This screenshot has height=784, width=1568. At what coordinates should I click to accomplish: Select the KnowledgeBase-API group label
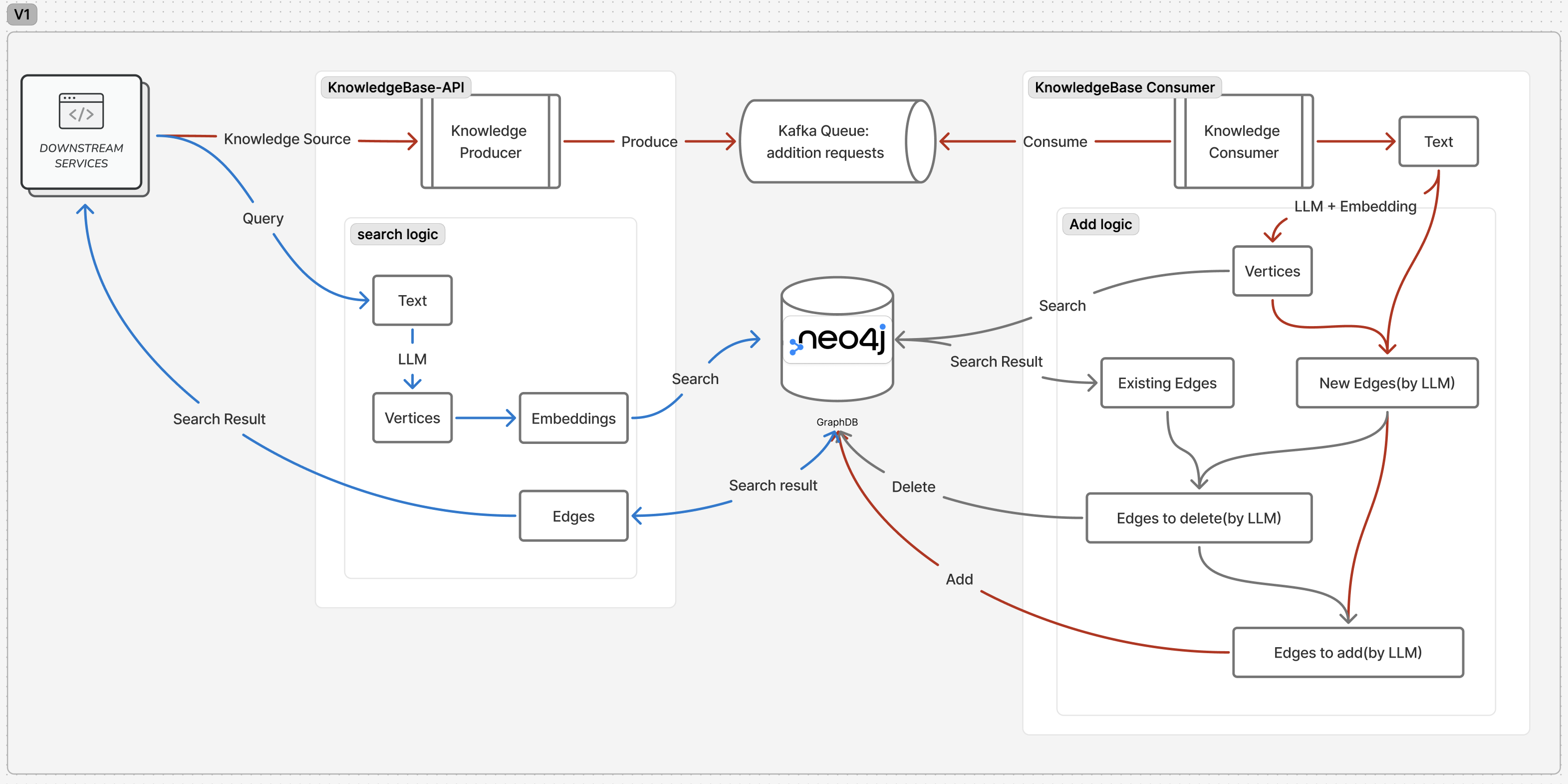(x=396, y=87)
